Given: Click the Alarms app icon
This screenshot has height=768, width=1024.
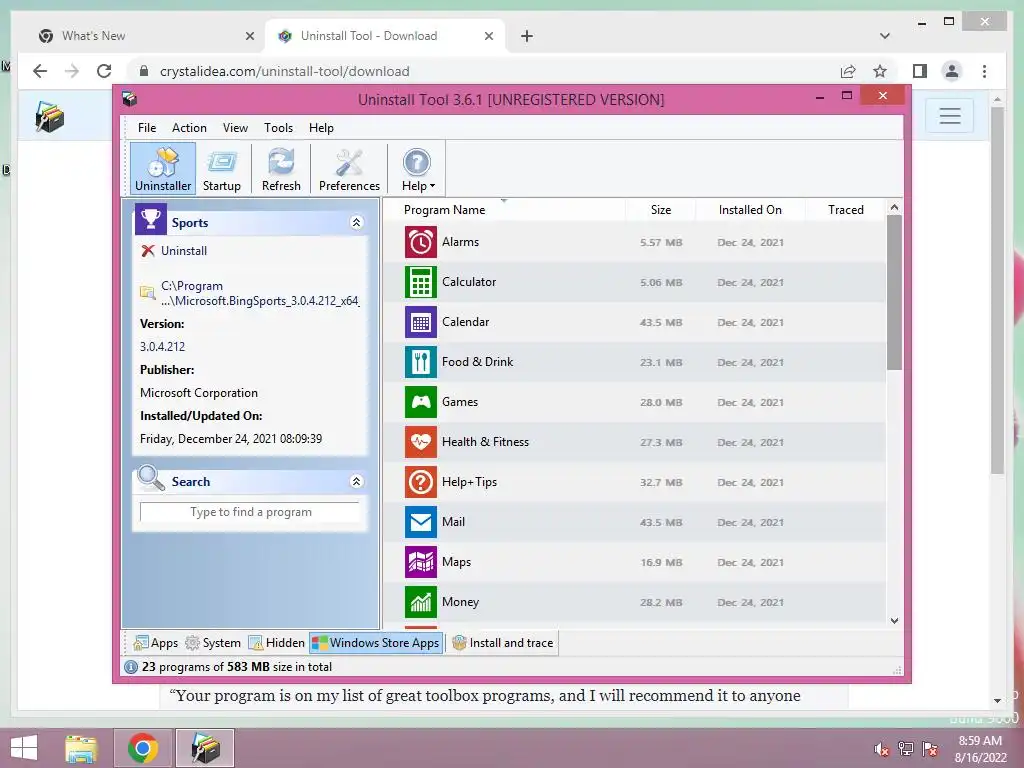Looking at the screenshot, I should point(421,242).
